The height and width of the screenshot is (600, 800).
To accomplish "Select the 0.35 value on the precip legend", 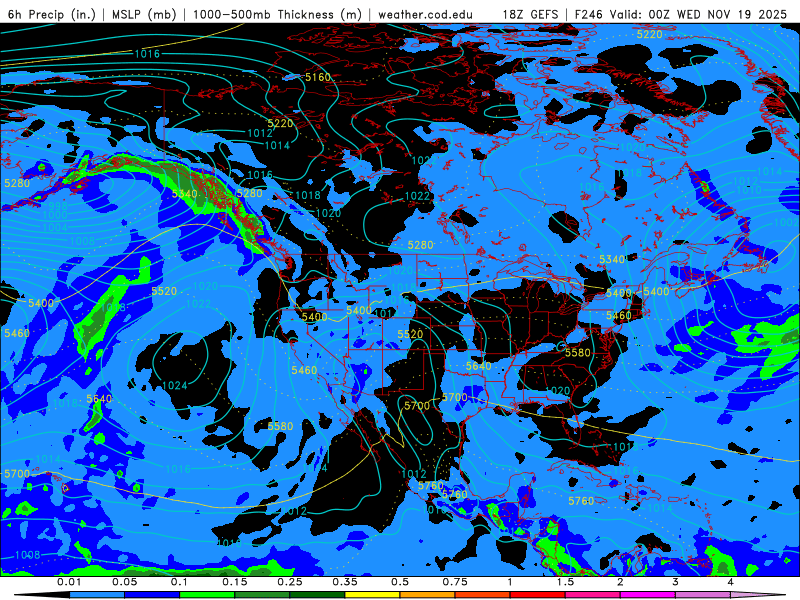I will tap(345, 582).
